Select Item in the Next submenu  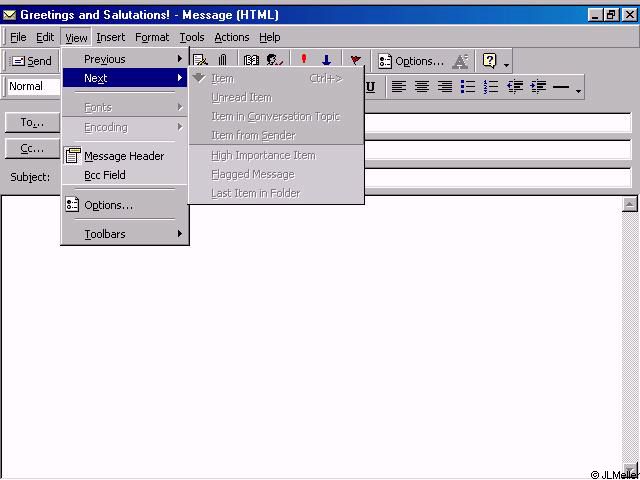276,78
